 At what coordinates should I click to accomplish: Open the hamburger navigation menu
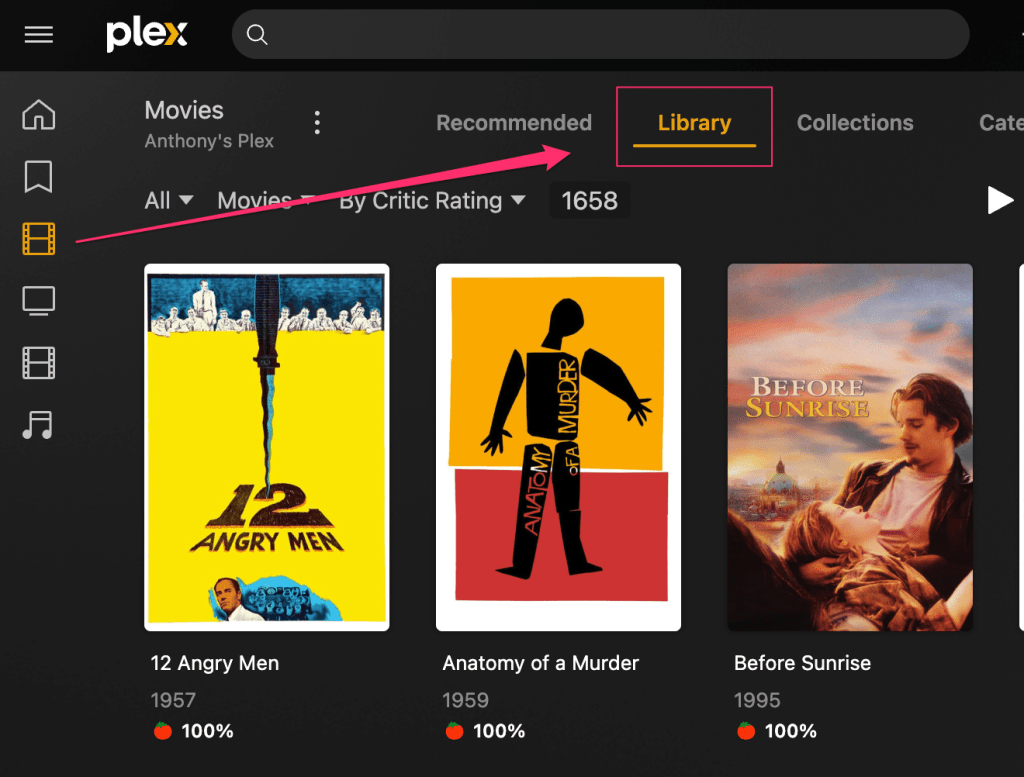(x=39, y=35)
